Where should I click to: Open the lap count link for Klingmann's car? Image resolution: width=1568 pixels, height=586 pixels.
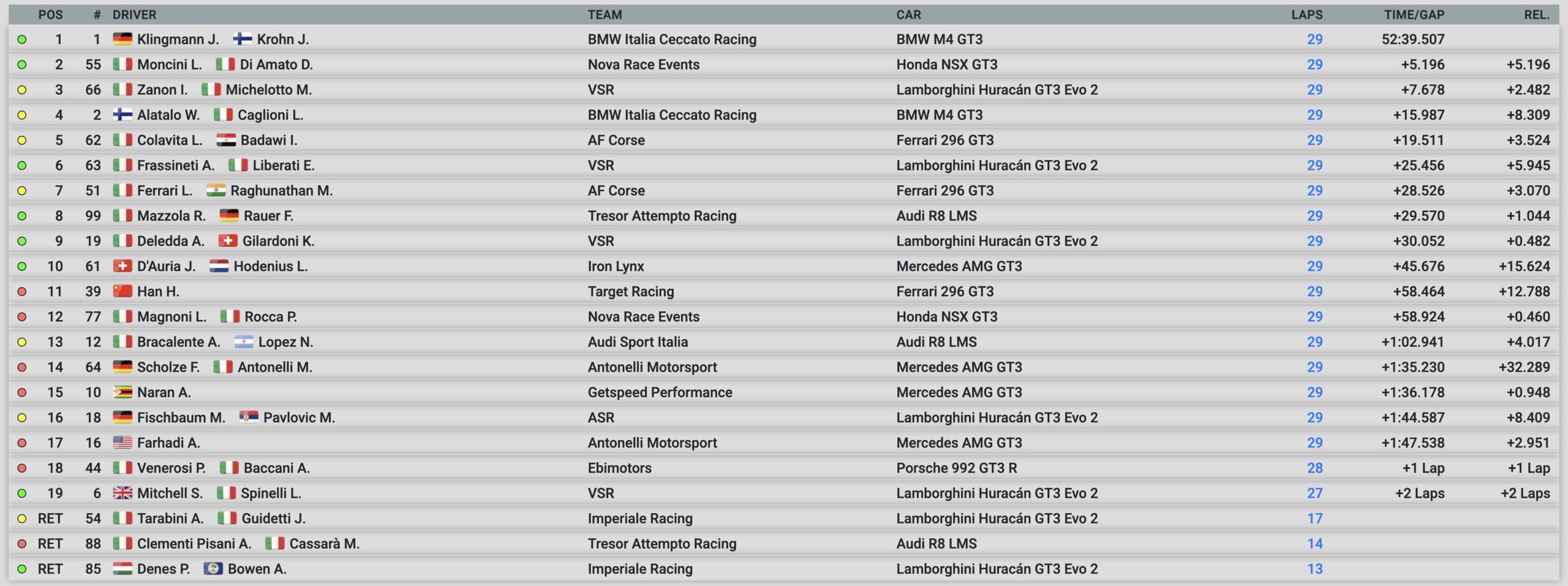coord(1314,39)
